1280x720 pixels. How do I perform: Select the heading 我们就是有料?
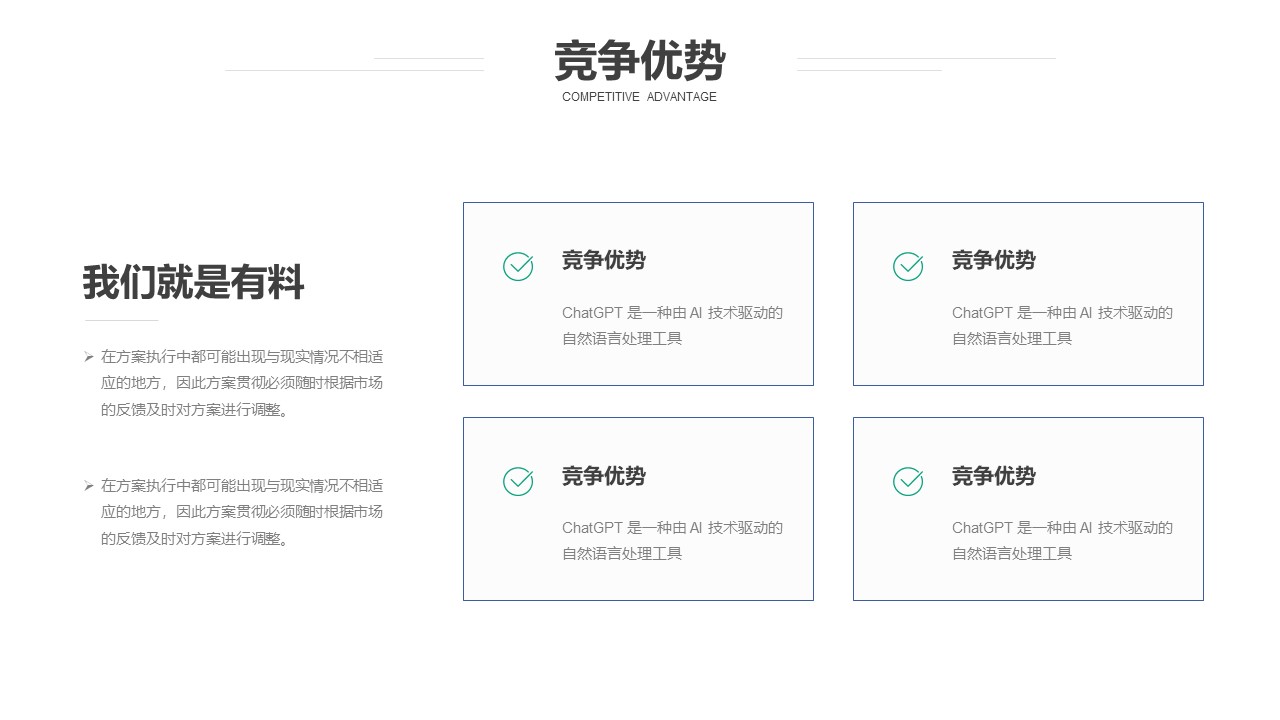click(193, 283)
